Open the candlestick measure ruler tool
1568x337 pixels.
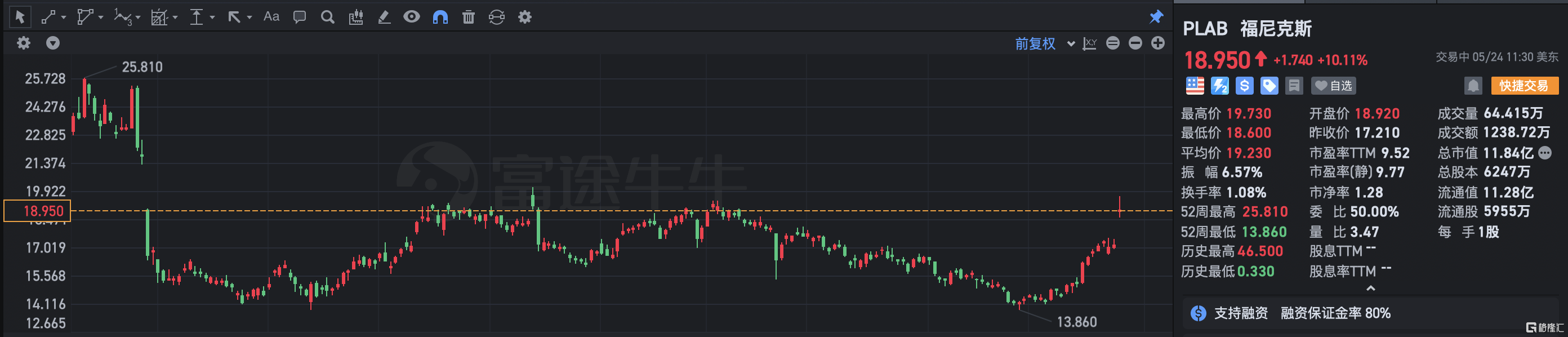pyautogui.click(x=355, y=17)
